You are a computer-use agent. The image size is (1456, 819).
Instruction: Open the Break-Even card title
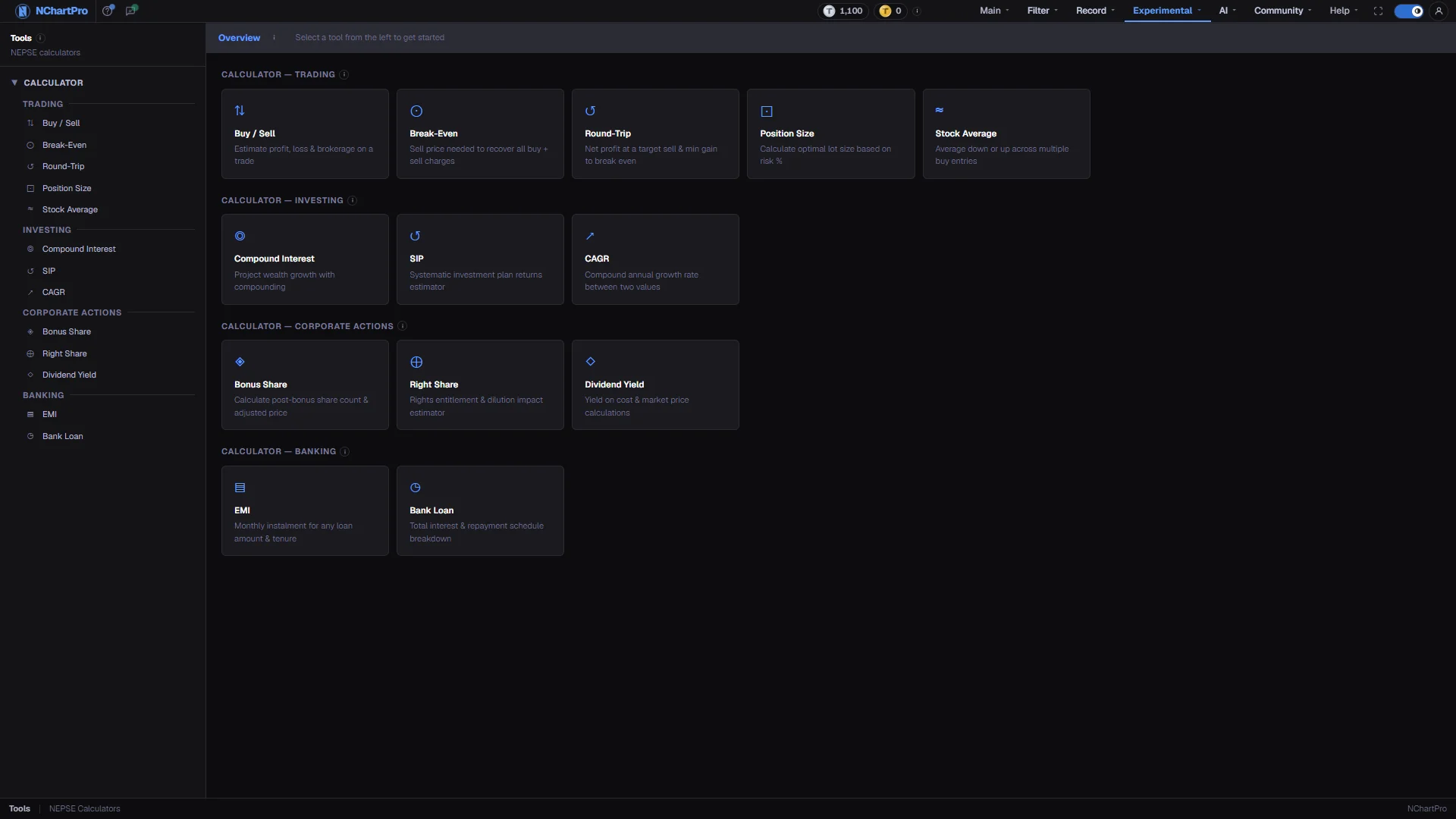pyautogui.click(x=434, y=133)
